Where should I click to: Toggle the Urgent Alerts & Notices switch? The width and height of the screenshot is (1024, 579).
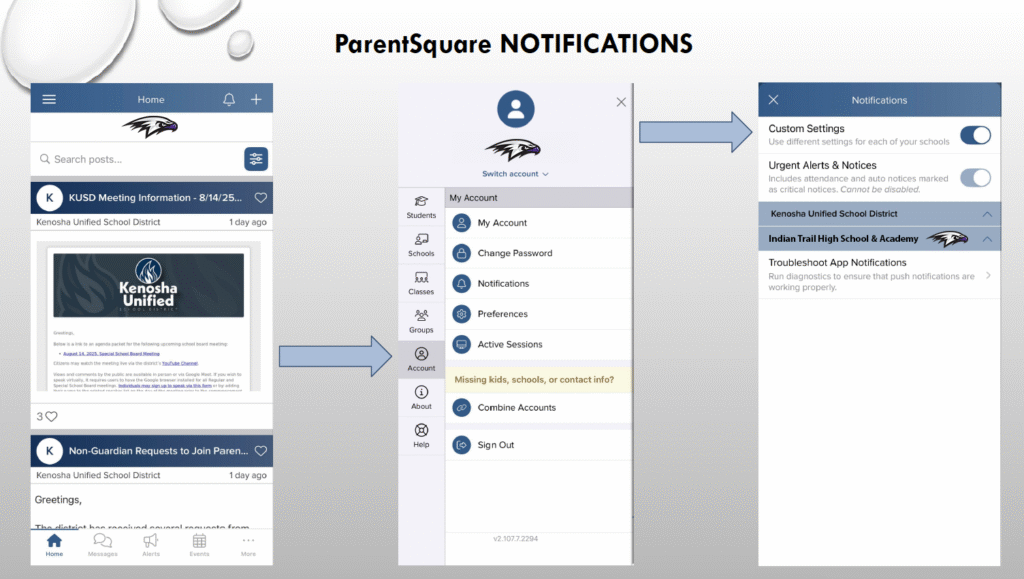click(x=975, y=178)
